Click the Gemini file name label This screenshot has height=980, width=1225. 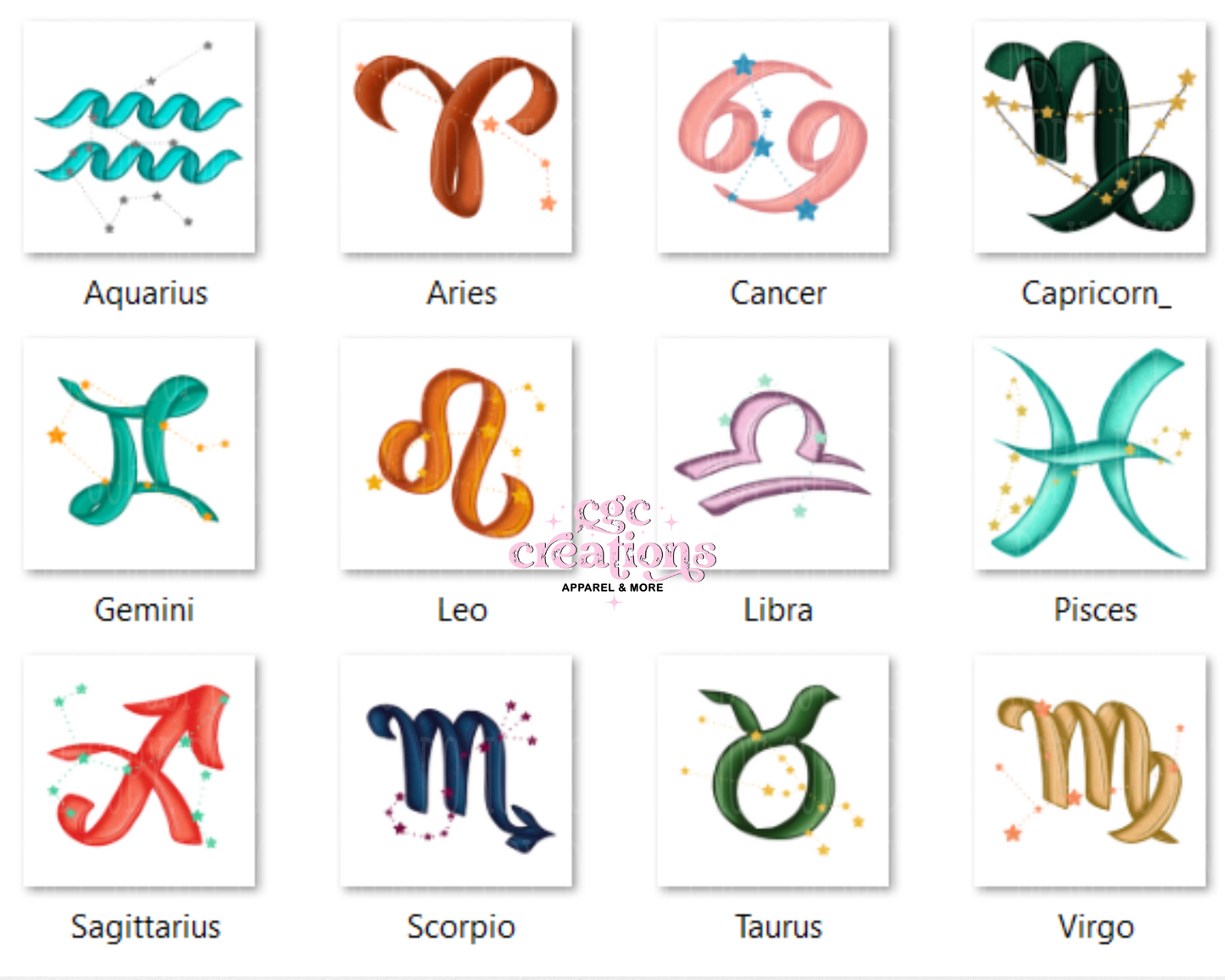[144, 610]
